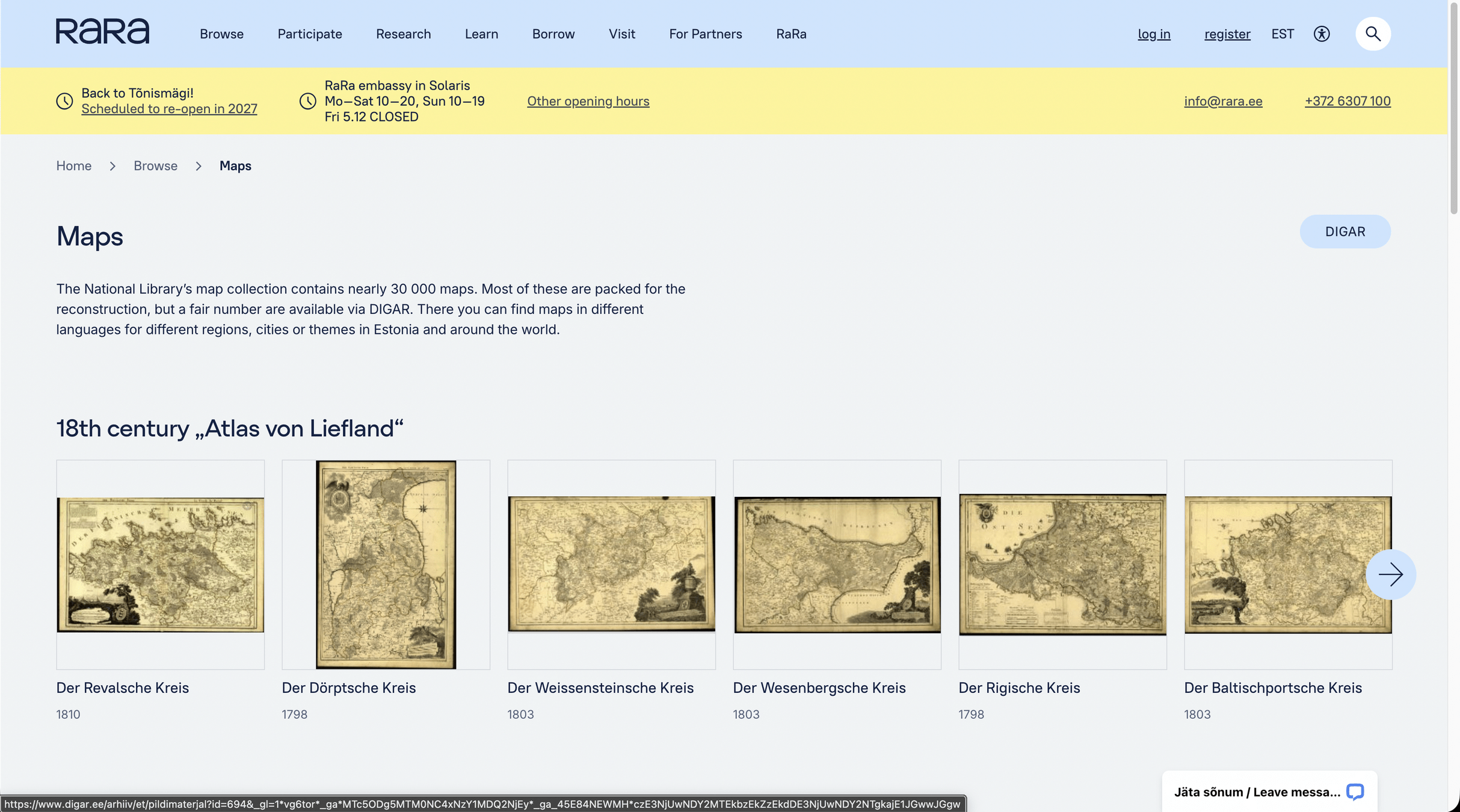1460x812 pixels.
Task: Go to the Home breadcrumb
Action: pos(73,166)
